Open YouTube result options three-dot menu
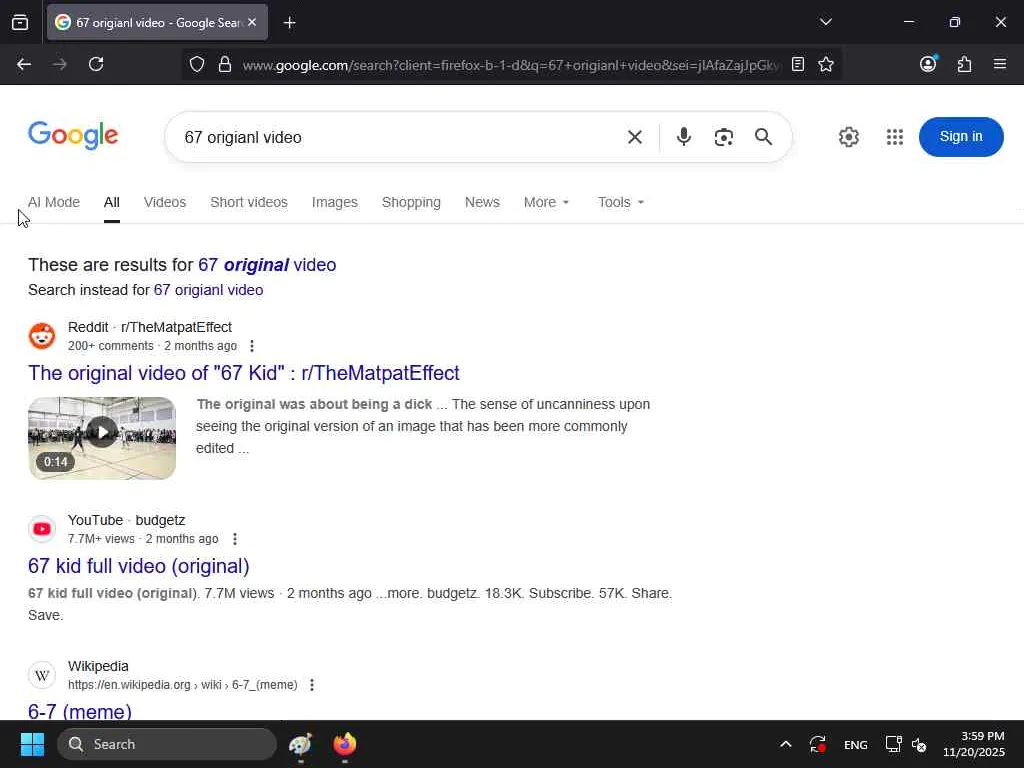The image size is (1024, 768). click(234, 539)
